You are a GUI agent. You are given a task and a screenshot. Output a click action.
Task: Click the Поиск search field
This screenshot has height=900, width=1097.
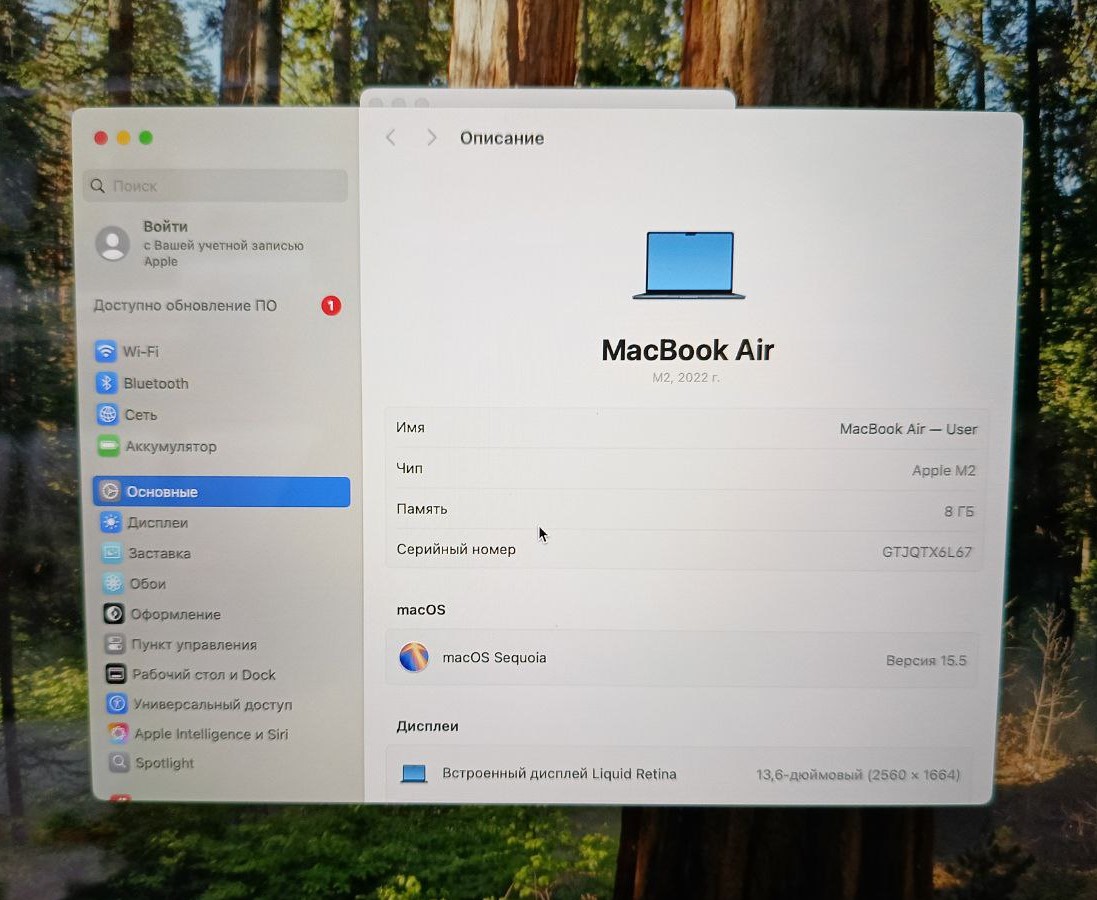(215, 185)
